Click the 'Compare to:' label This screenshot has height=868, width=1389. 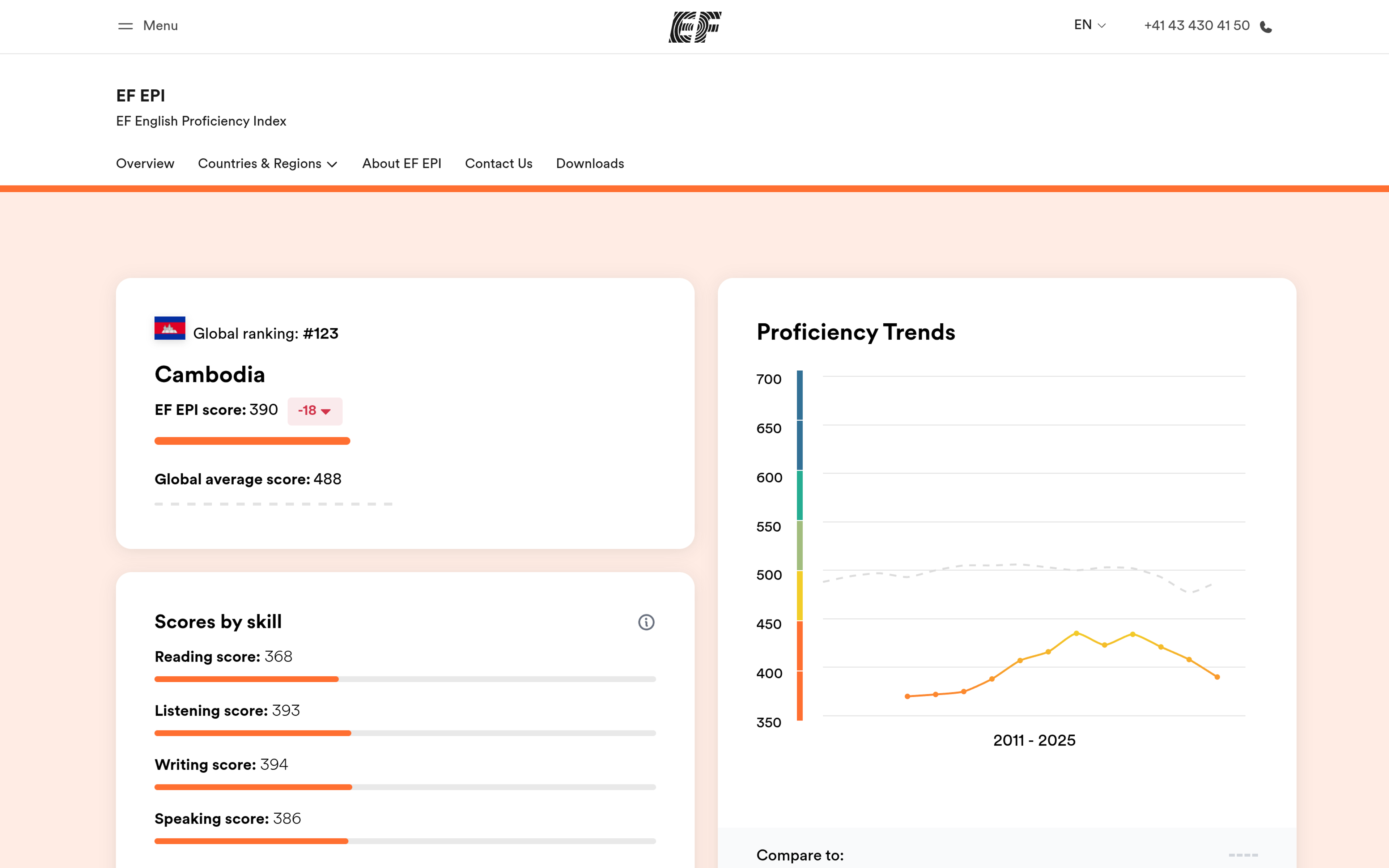pos(800,855)
